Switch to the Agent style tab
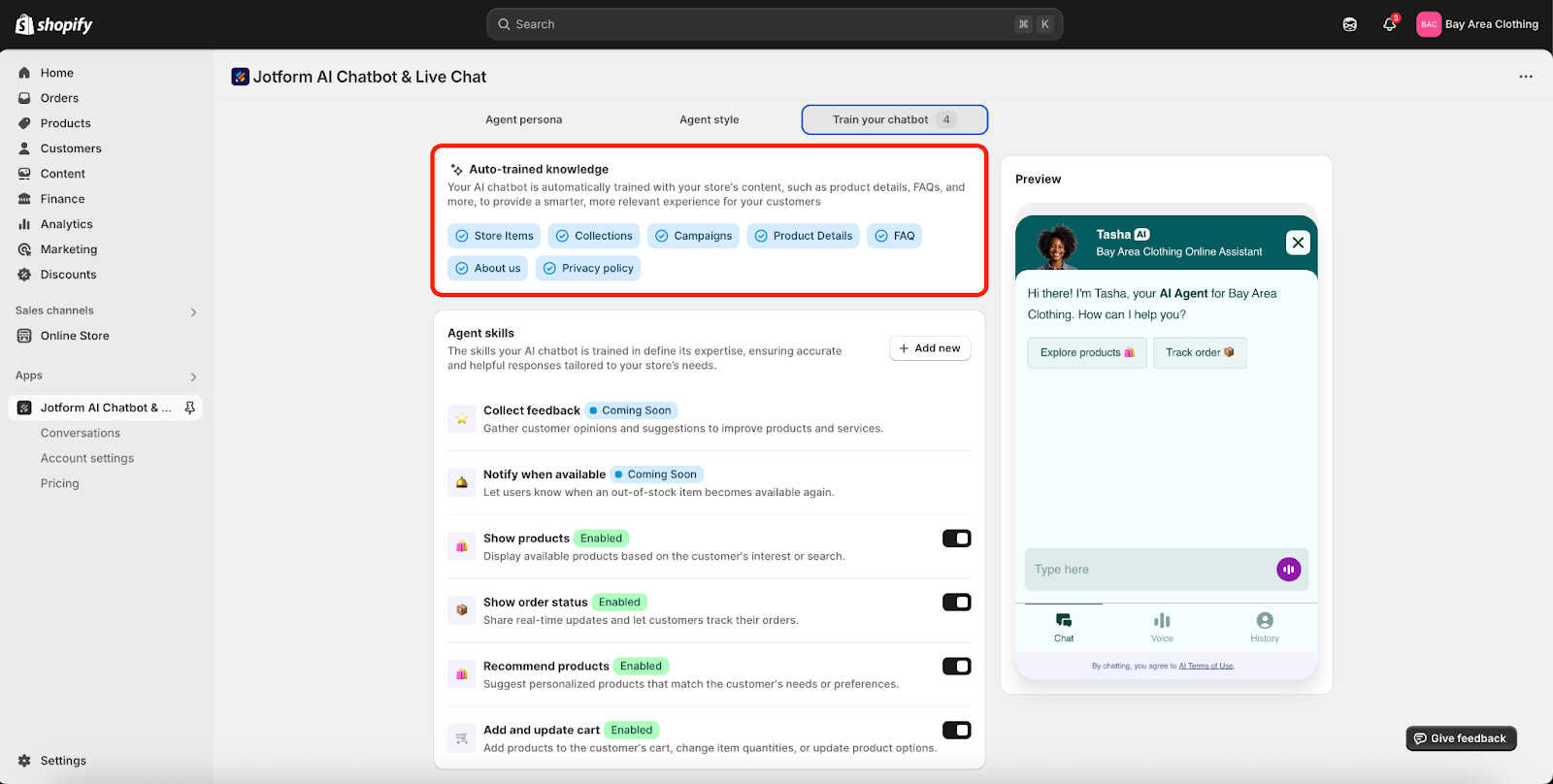This screenshot has height=784, width=1553. pyautogui.click(x=709, y=119)
